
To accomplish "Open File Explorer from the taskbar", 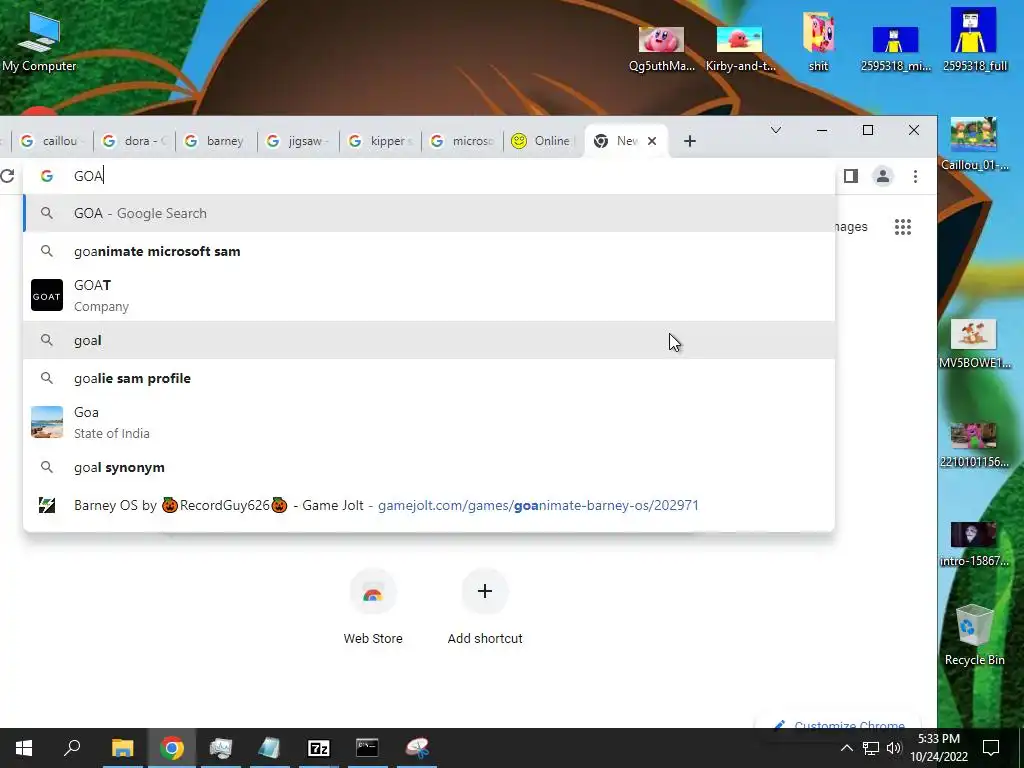I will 122,748.
